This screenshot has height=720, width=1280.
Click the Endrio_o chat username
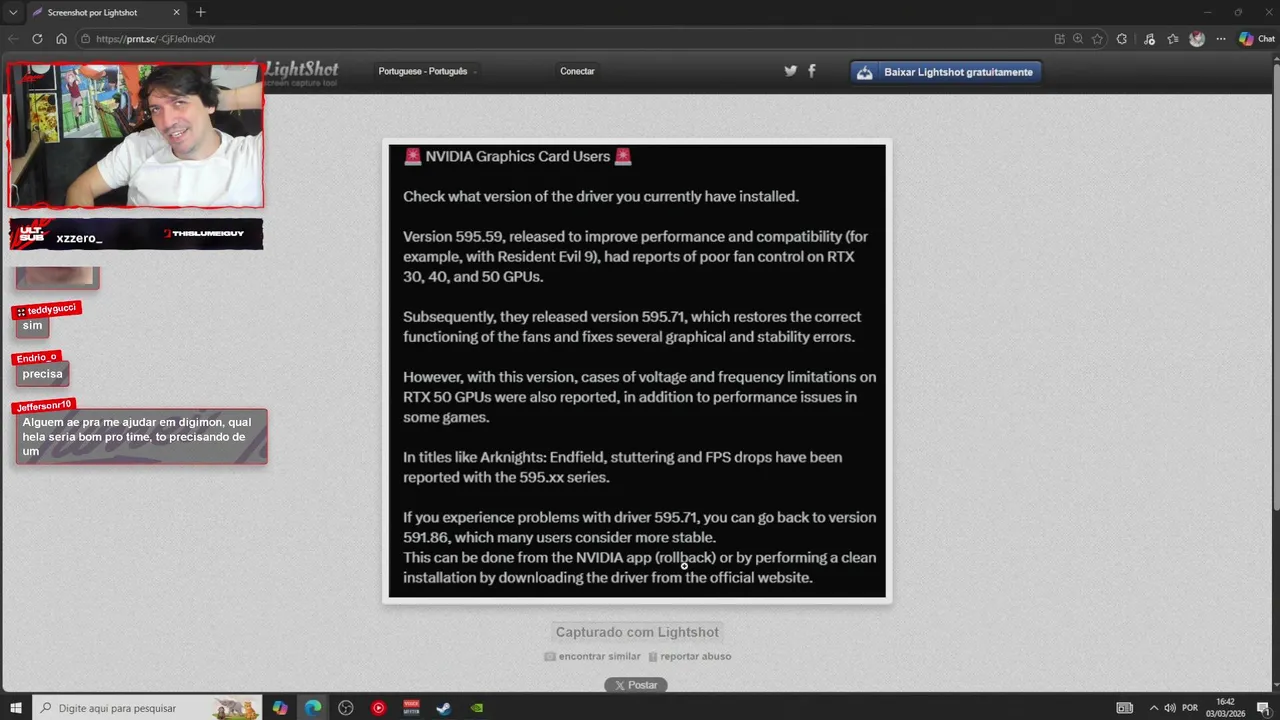pyautogui.click(x=37, y=358)
